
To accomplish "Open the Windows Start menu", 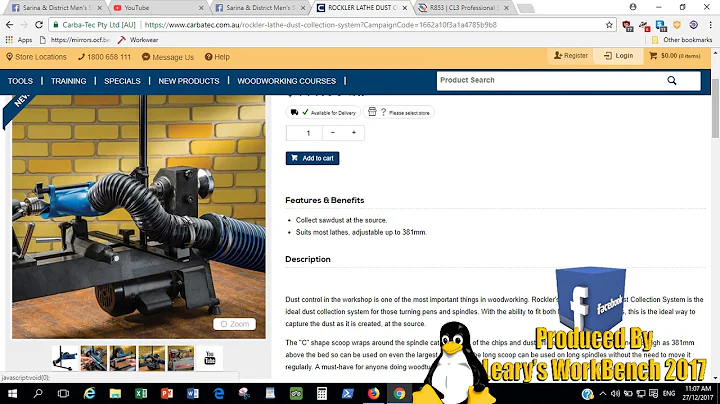I will (x=12, y=393).
